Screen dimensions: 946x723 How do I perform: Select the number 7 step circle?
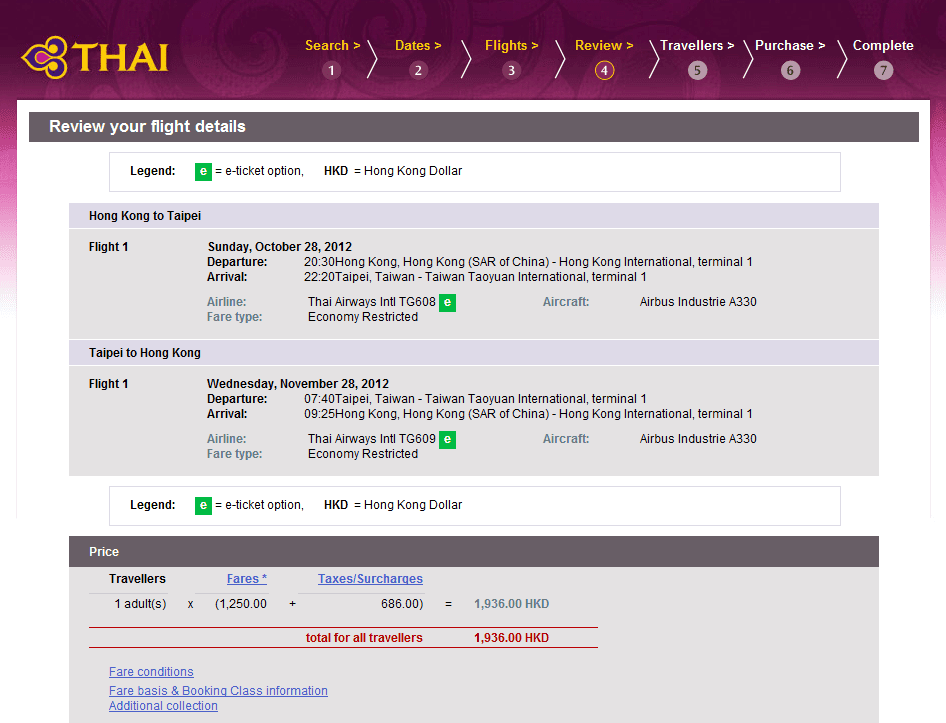click(883, 70)
